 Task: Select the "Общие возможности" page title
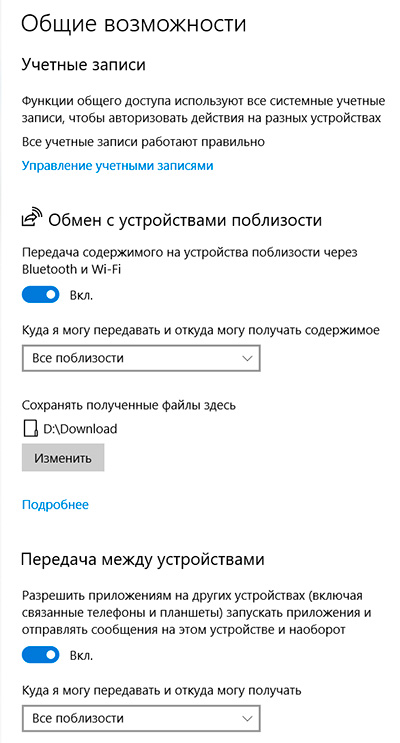134,24
